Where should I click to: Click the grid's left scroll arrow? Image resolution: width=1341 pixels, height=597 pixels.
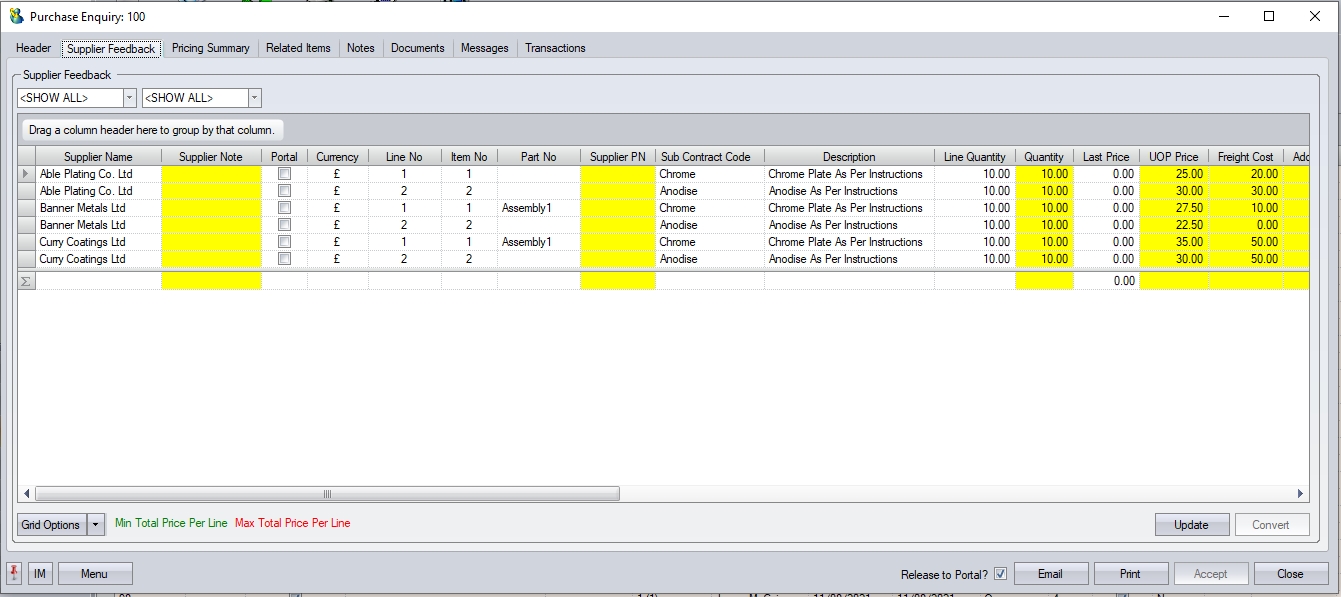(x=27, y=494)
